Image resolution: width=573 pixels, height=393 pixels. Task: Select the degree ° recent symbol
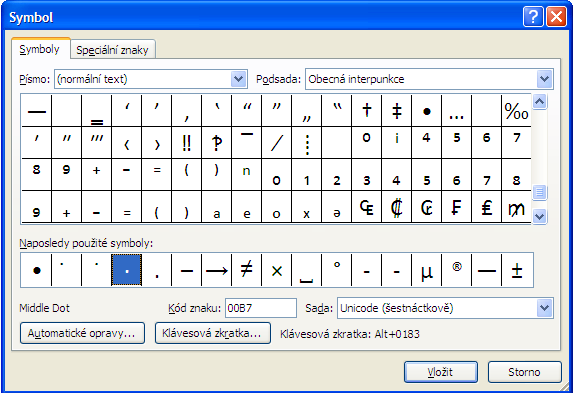click(337, 270)
